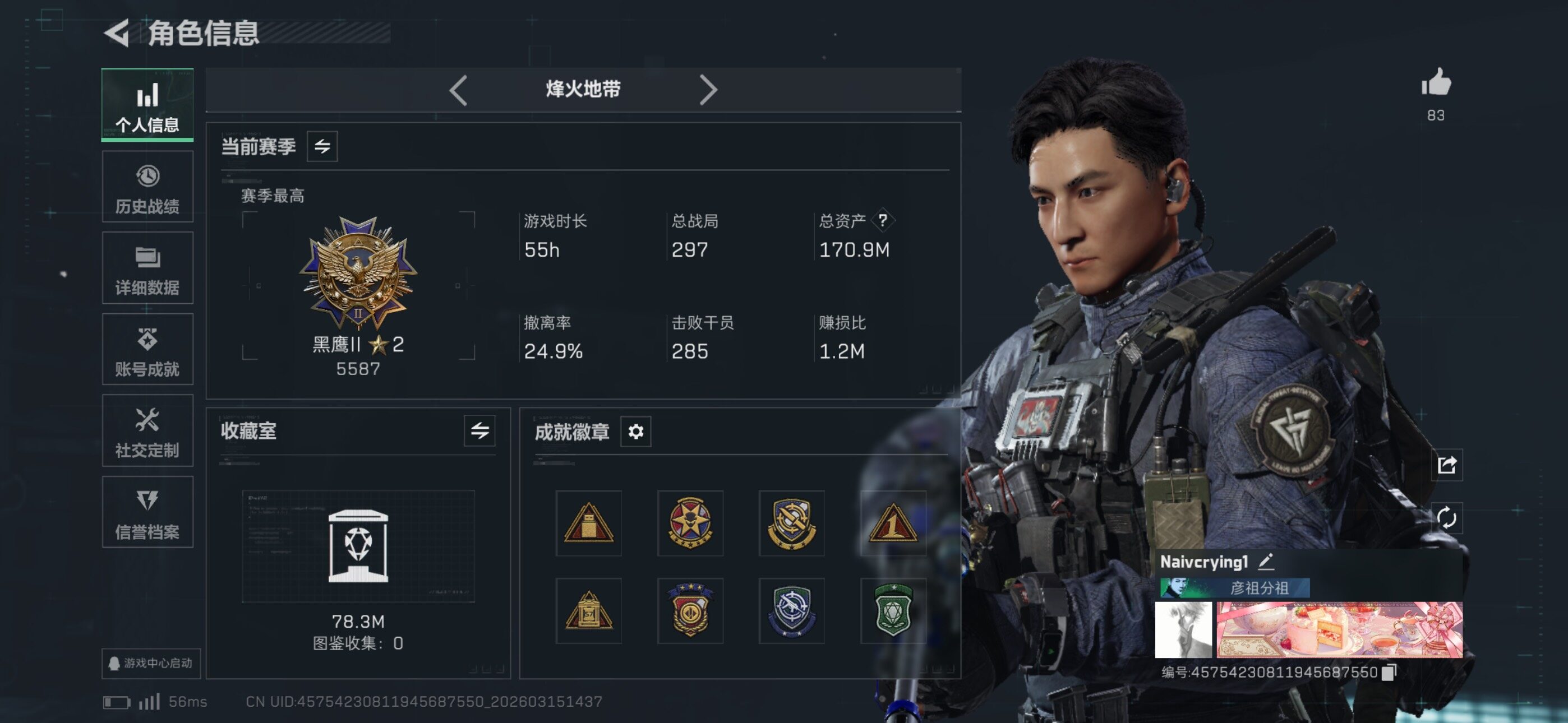This screenshot has height=723, width=1568.
Task: Select the 账号成就 sidebar tab
Action: click(x=147, y=349)
